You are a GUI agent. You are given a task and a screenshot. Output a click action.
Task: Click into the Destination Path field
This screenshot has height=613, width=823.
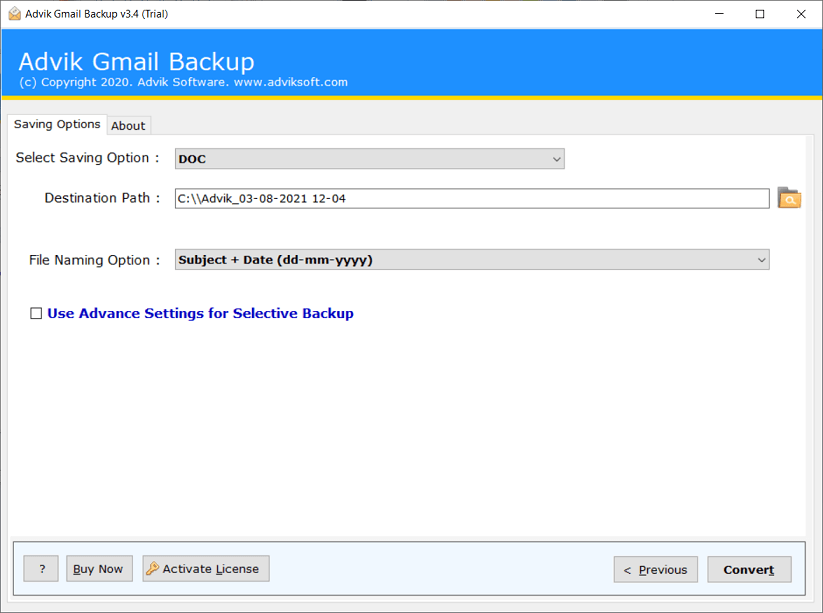click(472, 198)
